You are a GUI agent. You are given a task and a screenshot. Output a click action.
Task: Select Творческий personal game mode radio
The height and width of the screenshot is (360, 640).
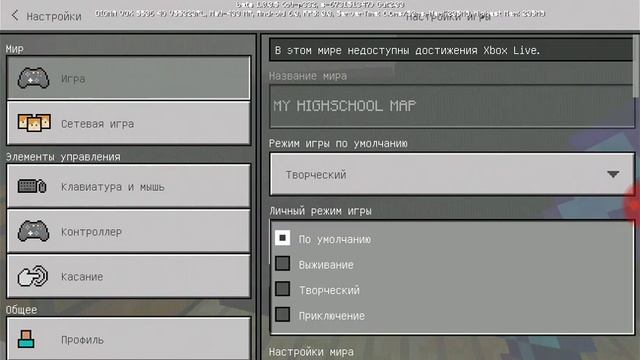282,289
